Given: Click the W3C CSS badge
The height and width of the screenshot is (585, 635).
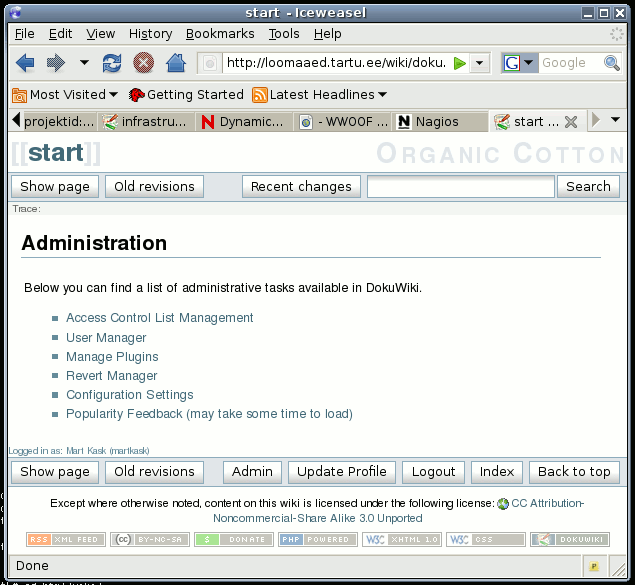Looking at the screenshot, I should tap(486, 540).
